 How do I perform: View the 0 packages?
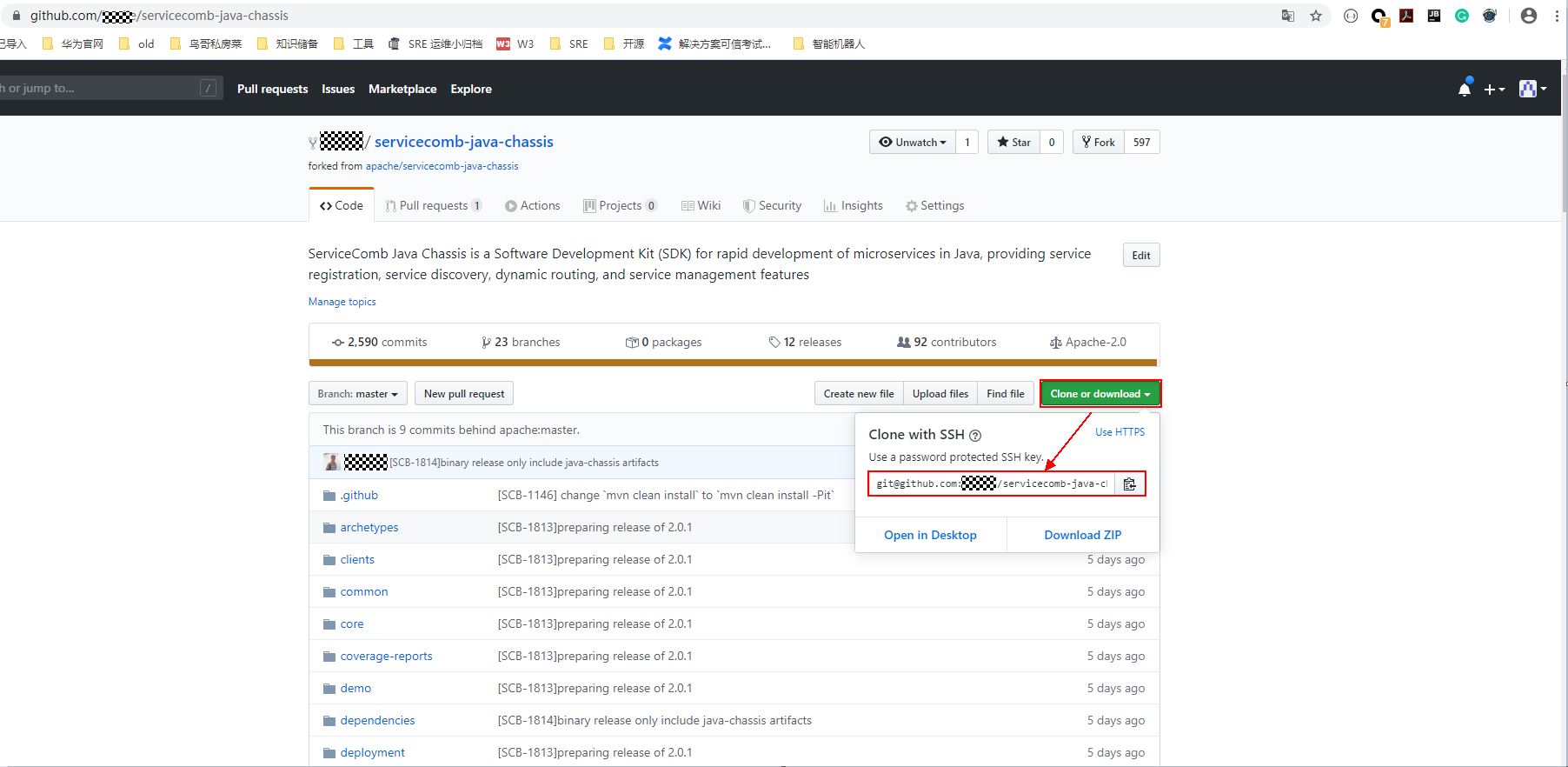(x=663, y=342)
